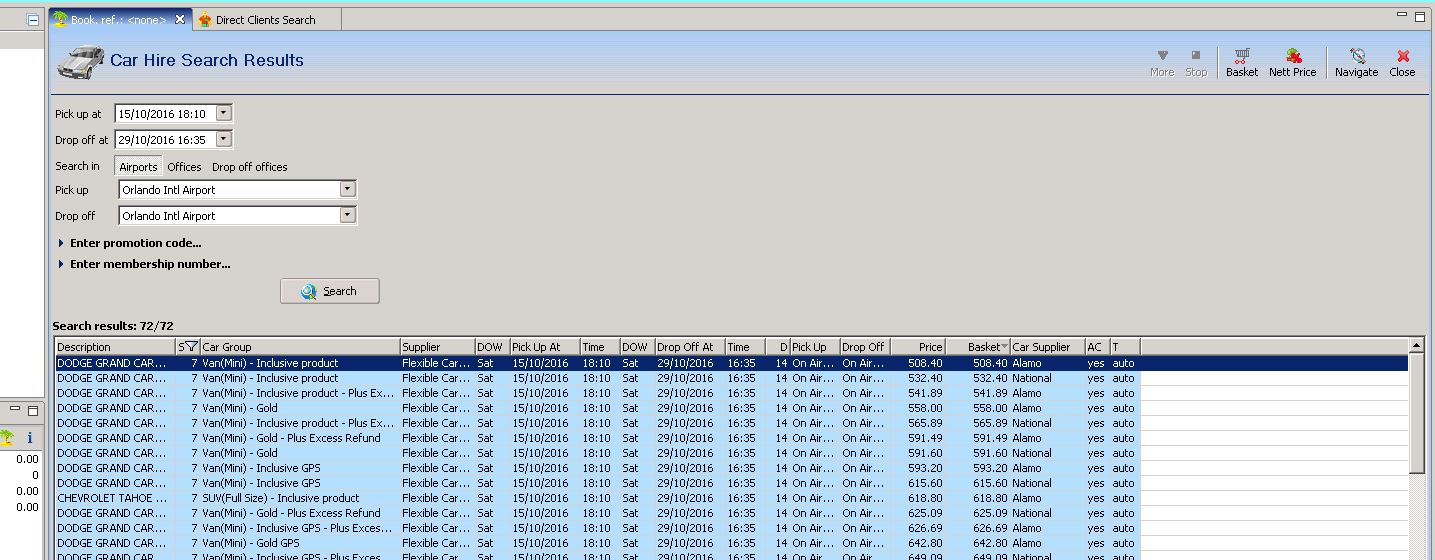
Task: Expand Enter membership number section
Action: point(149,265)
